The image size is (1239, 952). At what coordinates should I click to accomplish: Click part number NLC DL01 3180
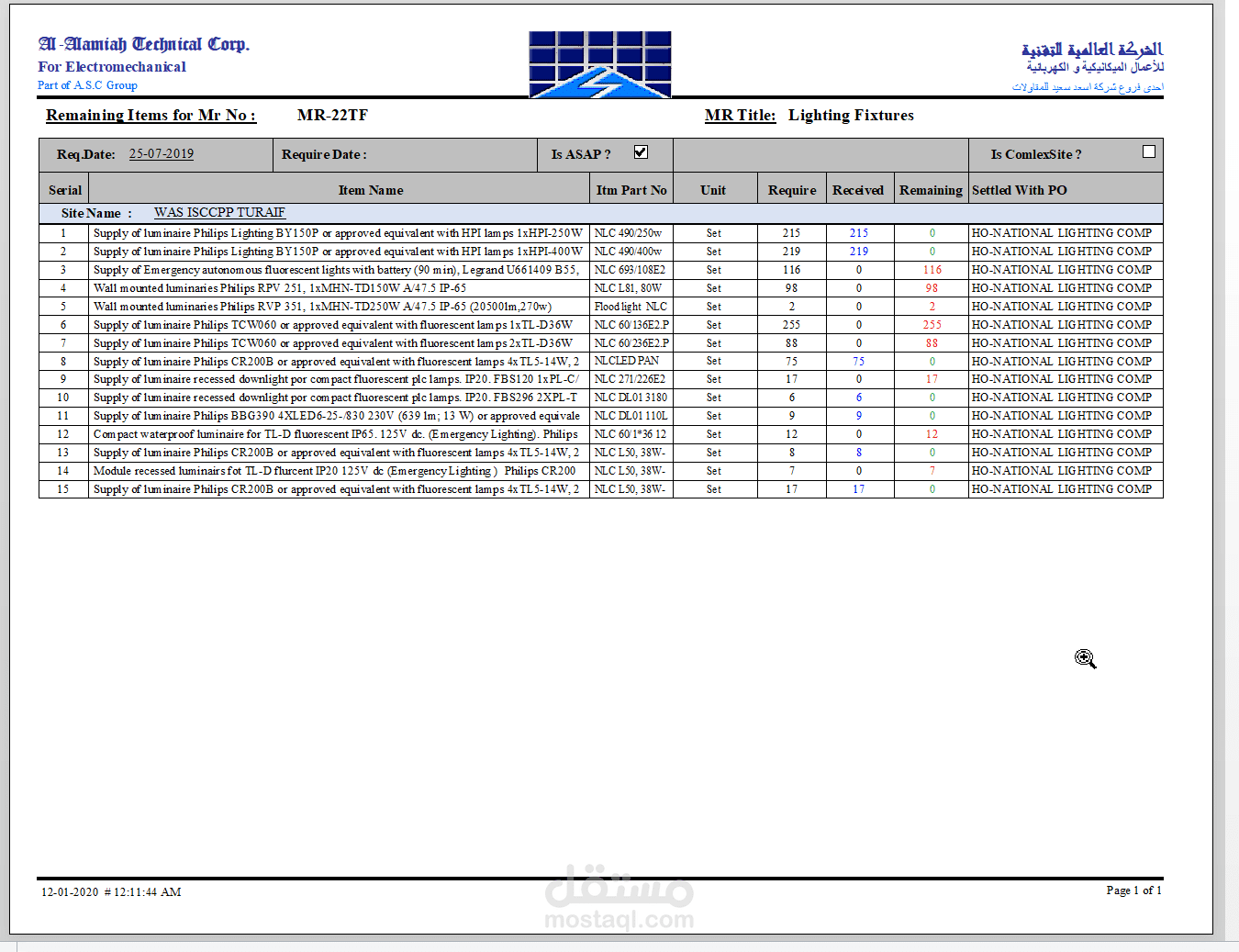[631, 398]
